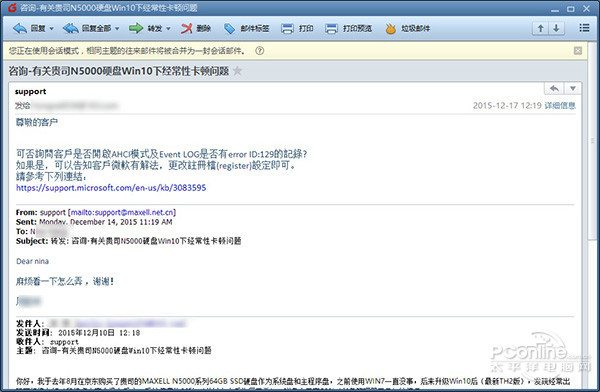This screenshot has height=392, width=600.
Task: Click the Foxmail logo in title bar
Action: 12,7
